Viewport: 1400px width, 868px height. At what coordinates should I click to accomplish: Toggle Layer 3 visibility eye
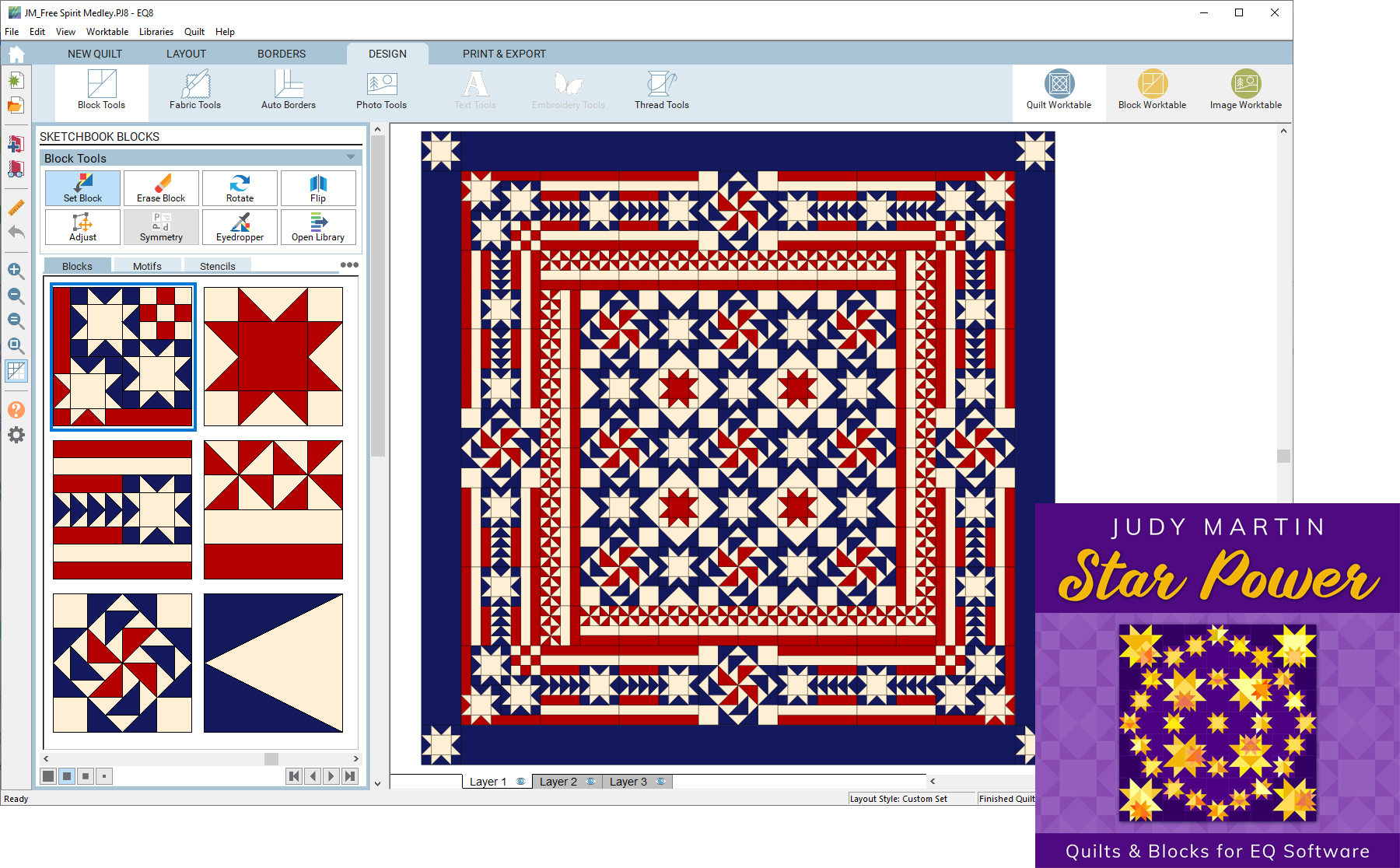coord(660,782)
